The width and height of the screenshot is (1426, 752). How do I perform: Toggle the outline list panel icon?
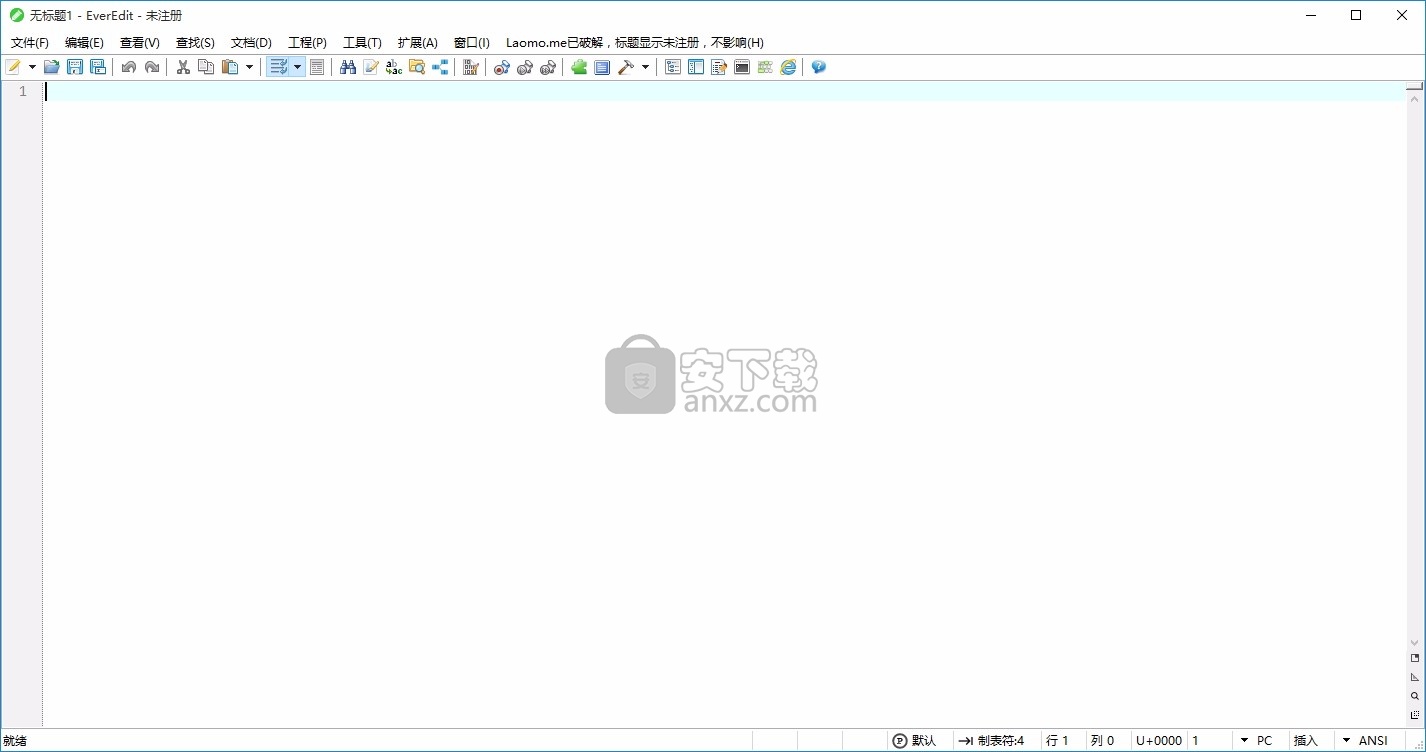click(673, 67)
